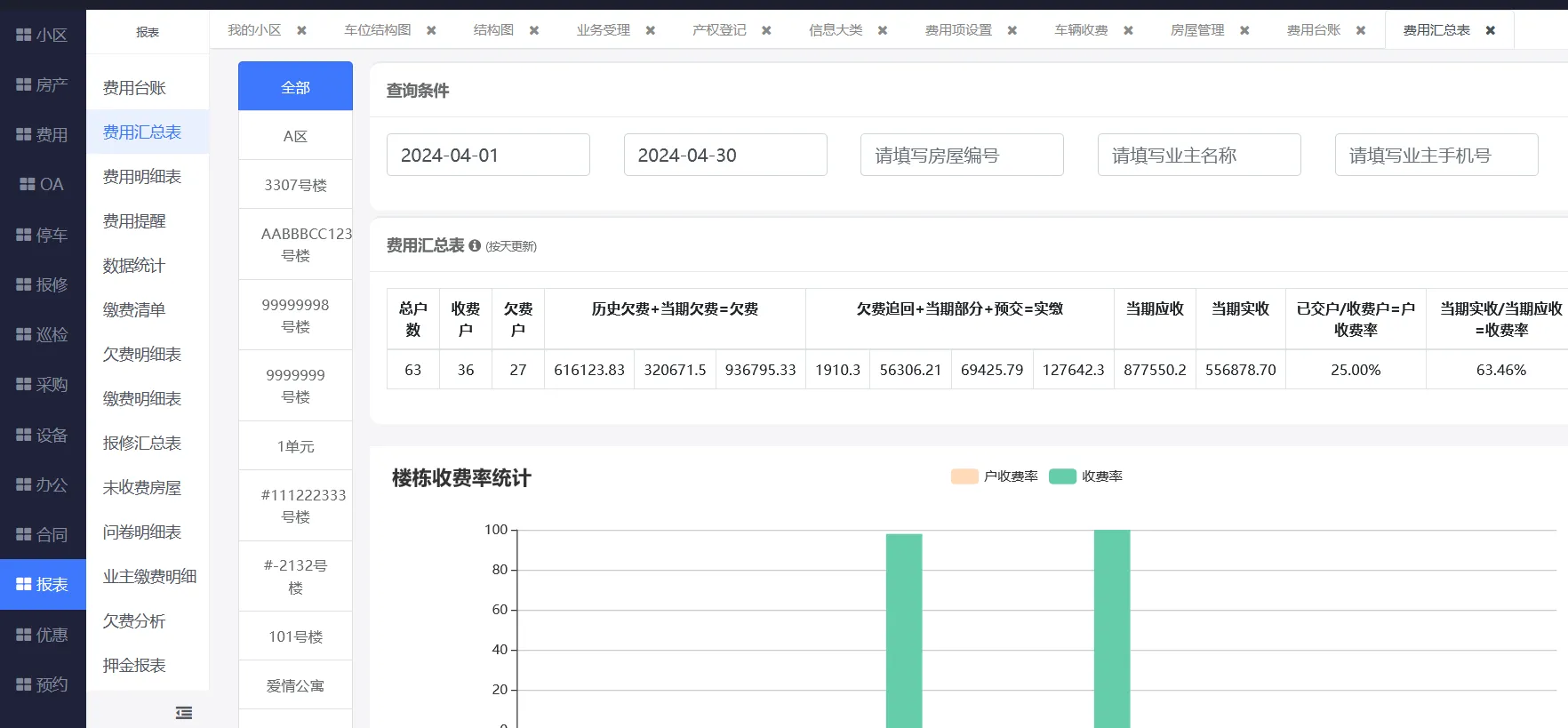Toggle the green 收费率 legend swatch
The width and height of the screenshot is (1568, 728).
point(1063,476)
